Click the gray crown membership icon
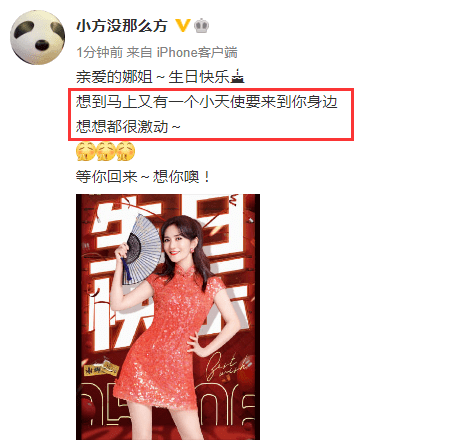 coord(201,25)
